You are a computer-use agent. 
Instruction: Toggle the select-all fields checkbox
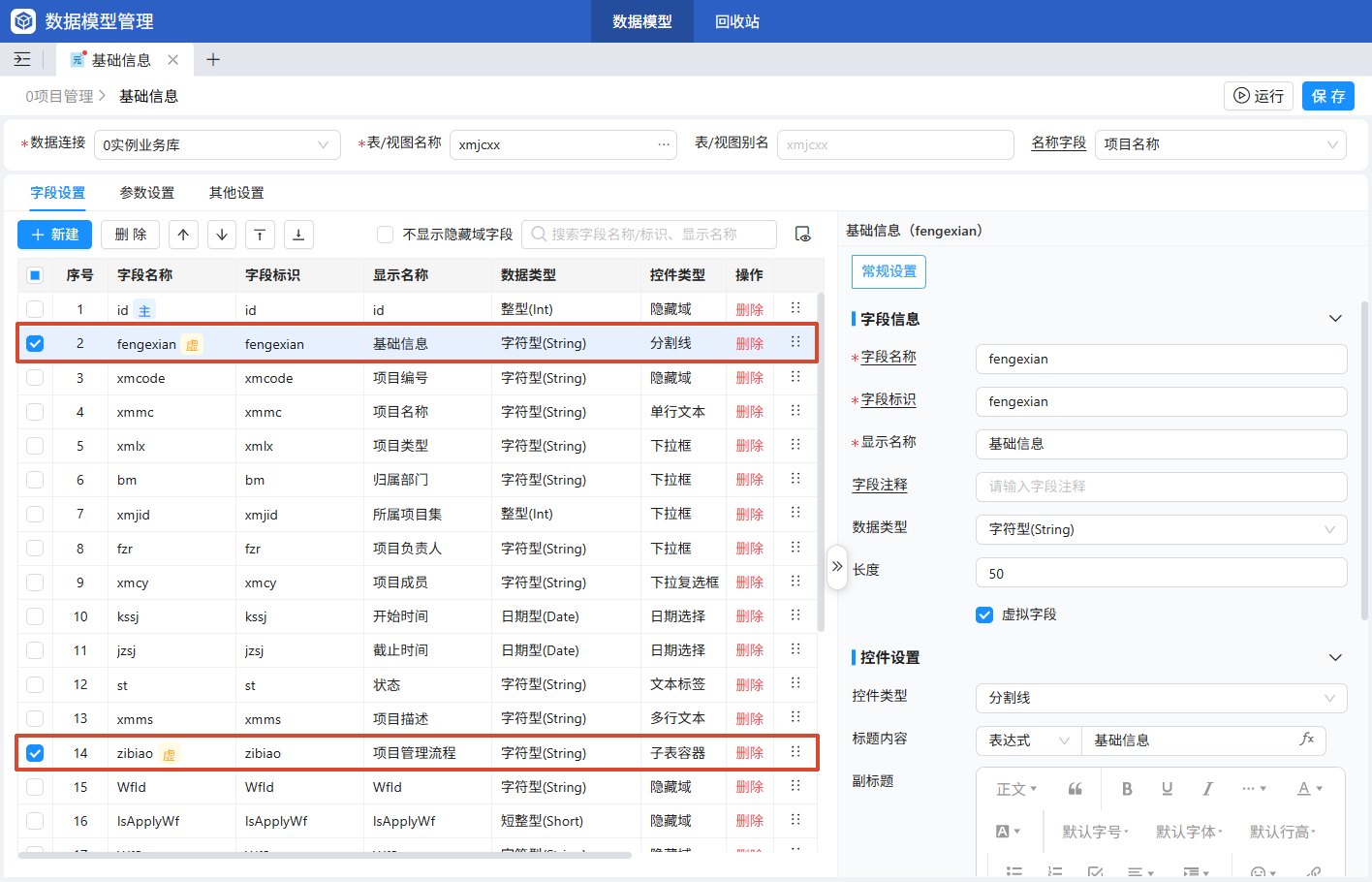pyautogui.click(x=35, y=275)
